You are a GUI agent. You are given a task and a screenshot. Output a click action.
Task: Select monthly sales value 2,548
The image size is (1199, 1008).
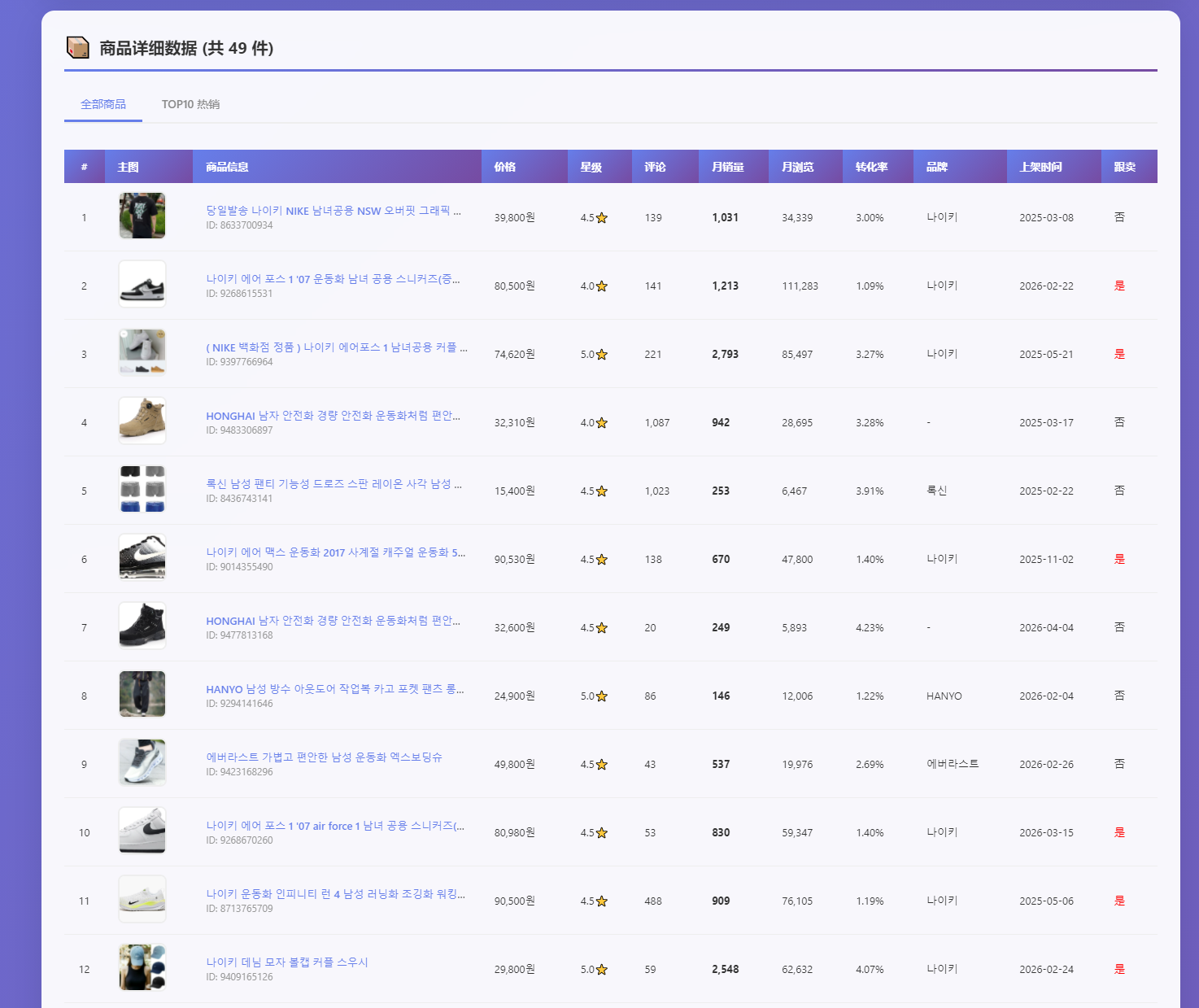726,970
